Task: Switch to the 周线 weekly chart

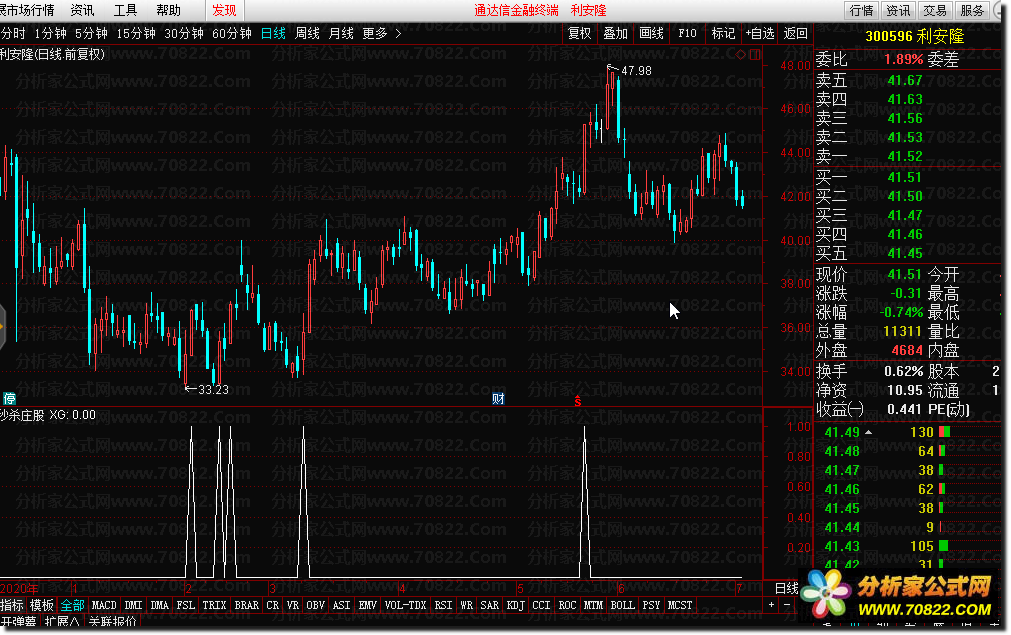Action: pyautogui.click(x=307, y=34)
